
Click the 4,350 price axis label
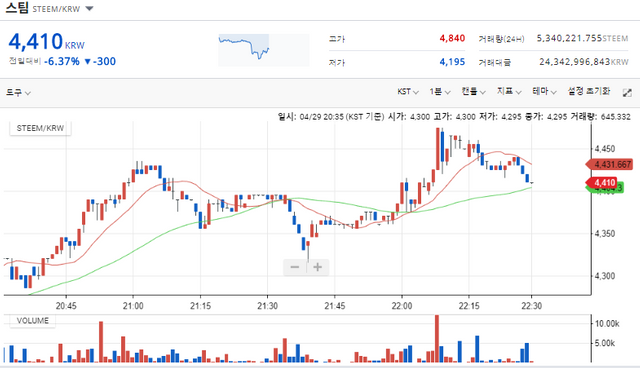point(604,234)
